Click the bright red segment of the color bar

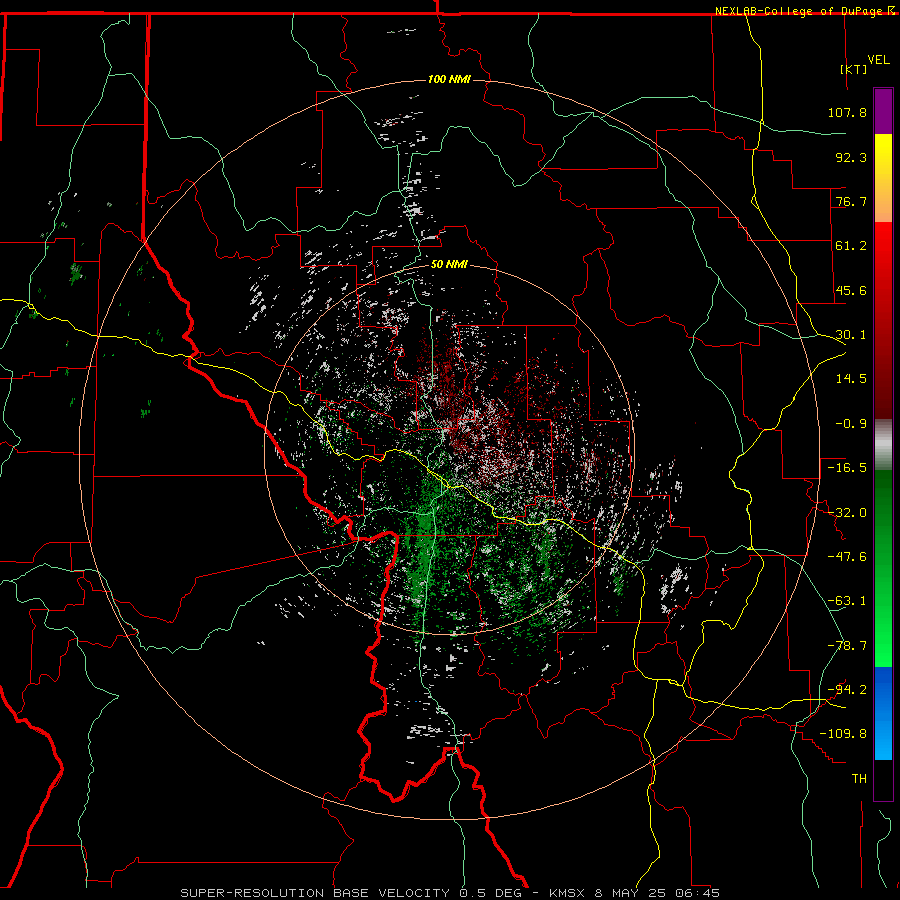(883, 320)
